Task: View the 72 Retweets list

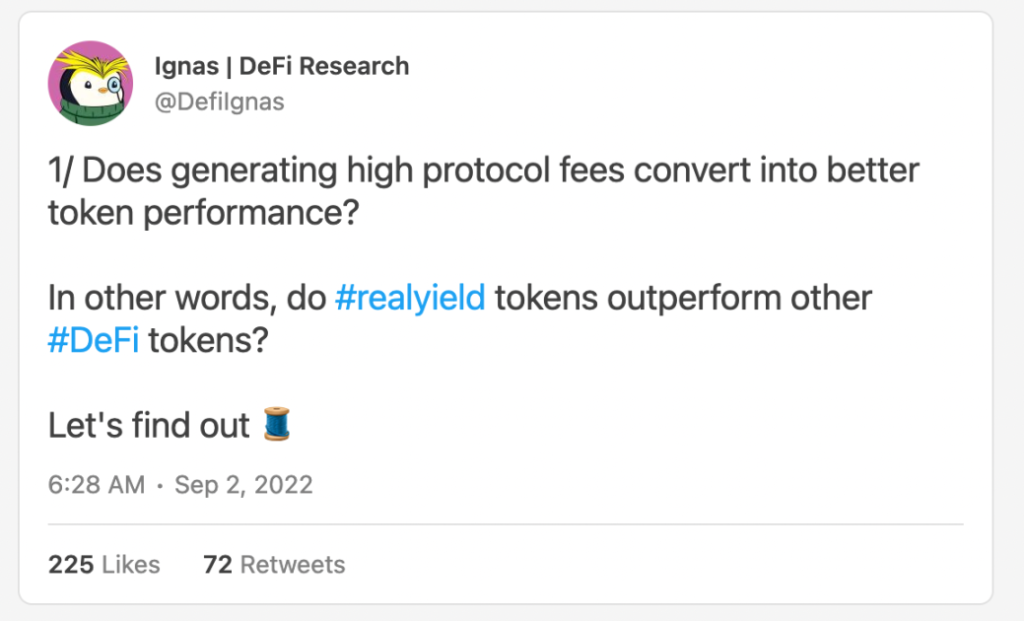Action: tap(274, 564)
